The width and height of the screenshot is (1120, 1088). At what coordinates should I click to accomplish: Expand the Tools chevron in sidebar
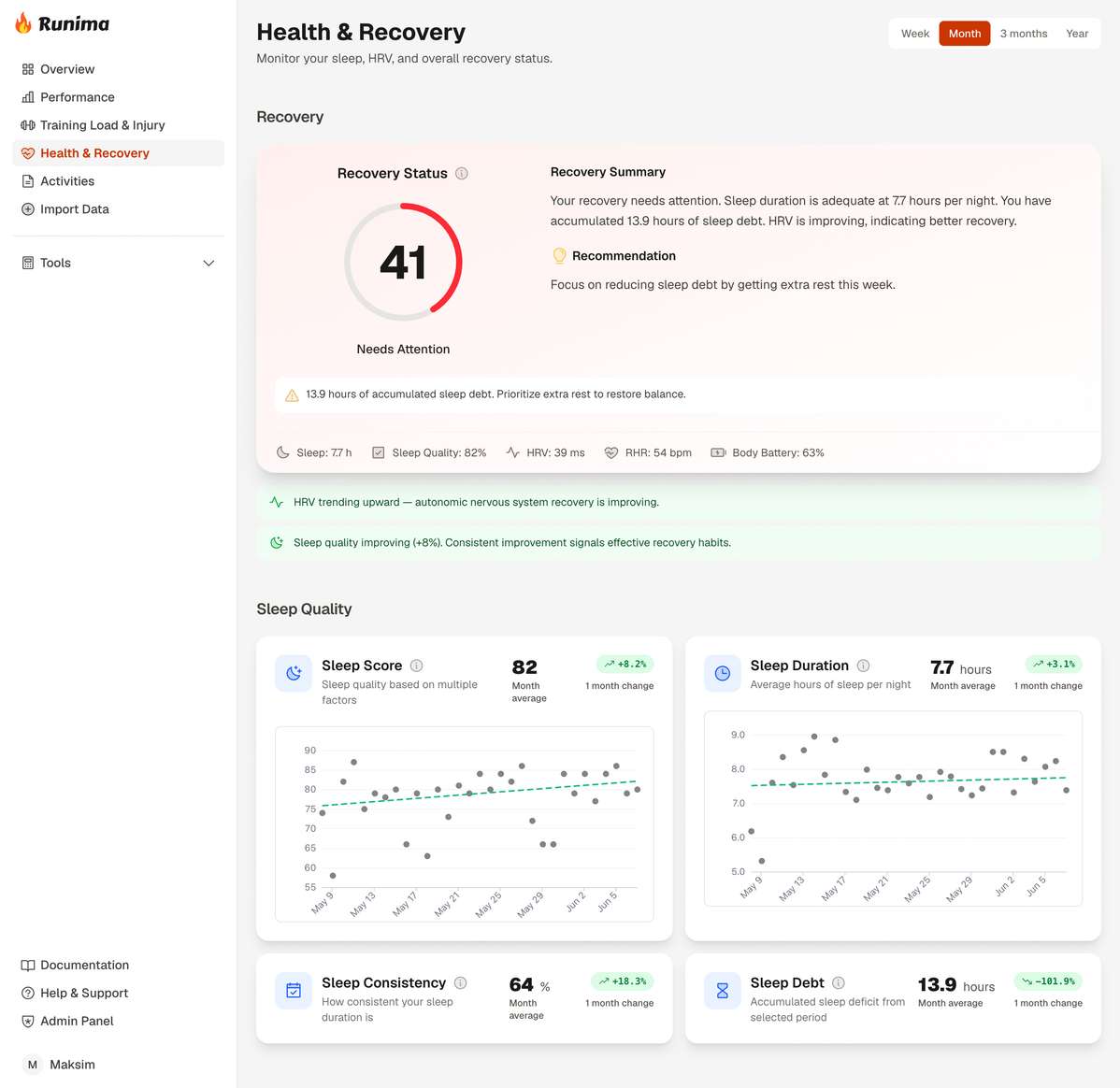pyautogui.click(x=208, y=263)
